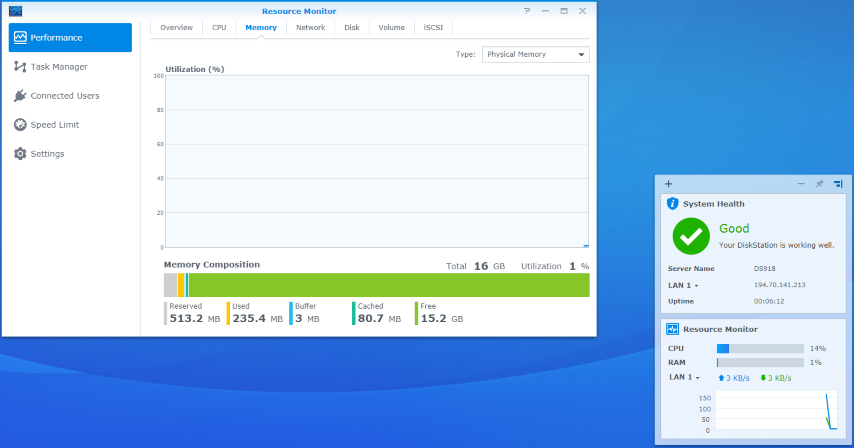This screenshot has height=448, width=854.
Task: Click the Speed Limit gauge icon
Action: (20, 125)
